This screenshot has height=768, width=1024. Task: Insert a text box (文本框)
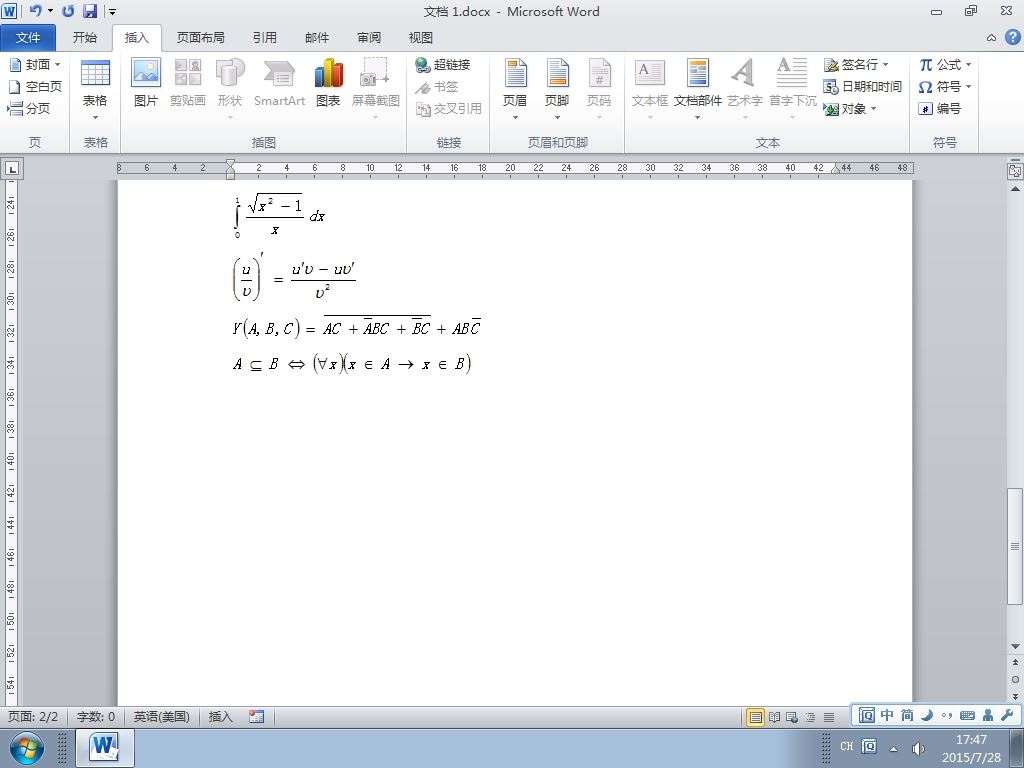650,89
